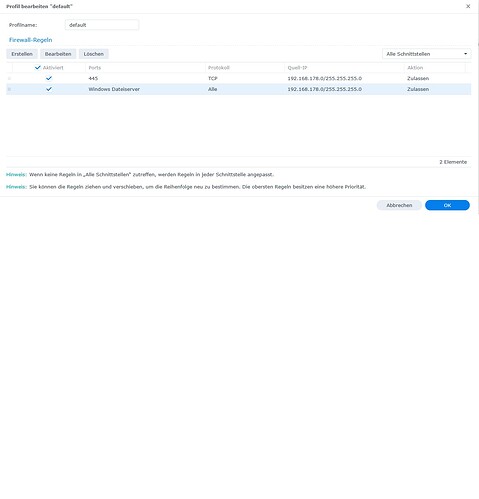Click the Löschen button
The image size is (479, 499).
[94, 54]
